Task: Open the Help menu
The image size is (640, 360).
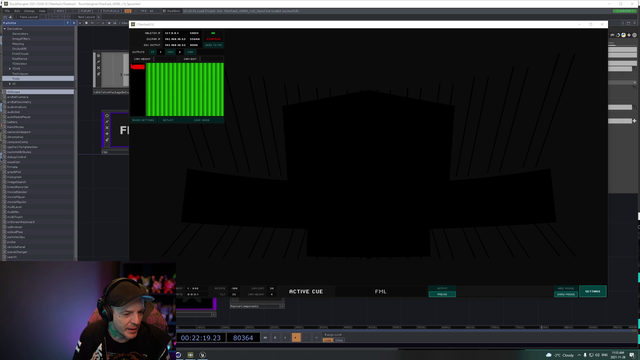Action: tap(42, 11)
